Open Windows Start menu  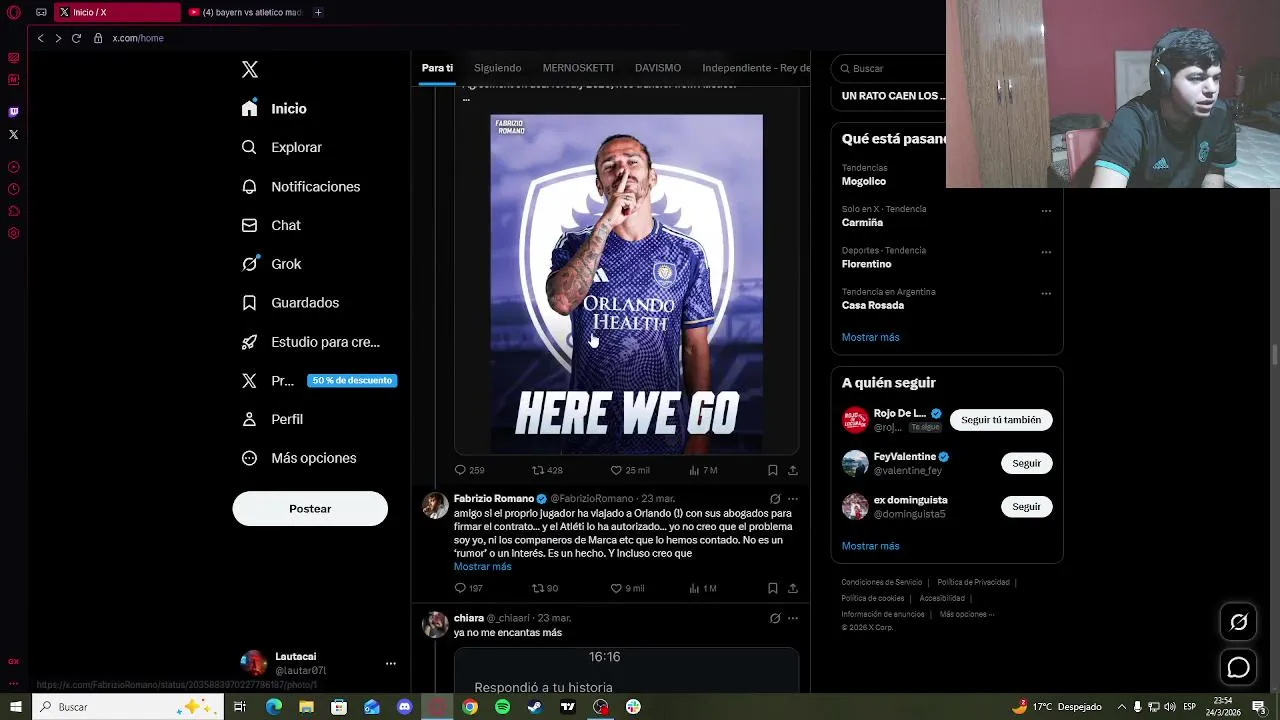tap(15, 707)
